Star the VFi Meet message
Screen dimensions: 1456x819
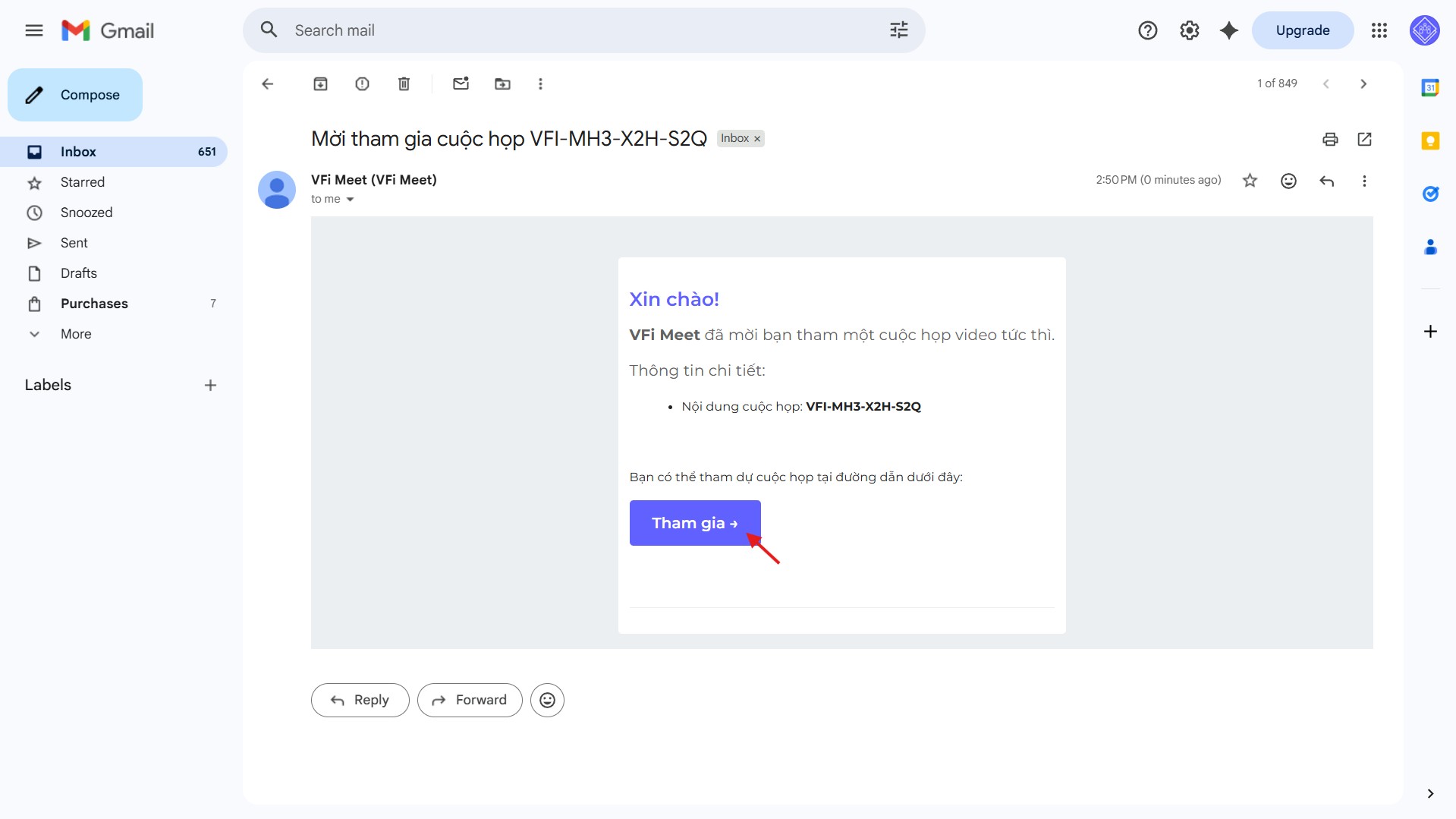tap(1250, 181)
